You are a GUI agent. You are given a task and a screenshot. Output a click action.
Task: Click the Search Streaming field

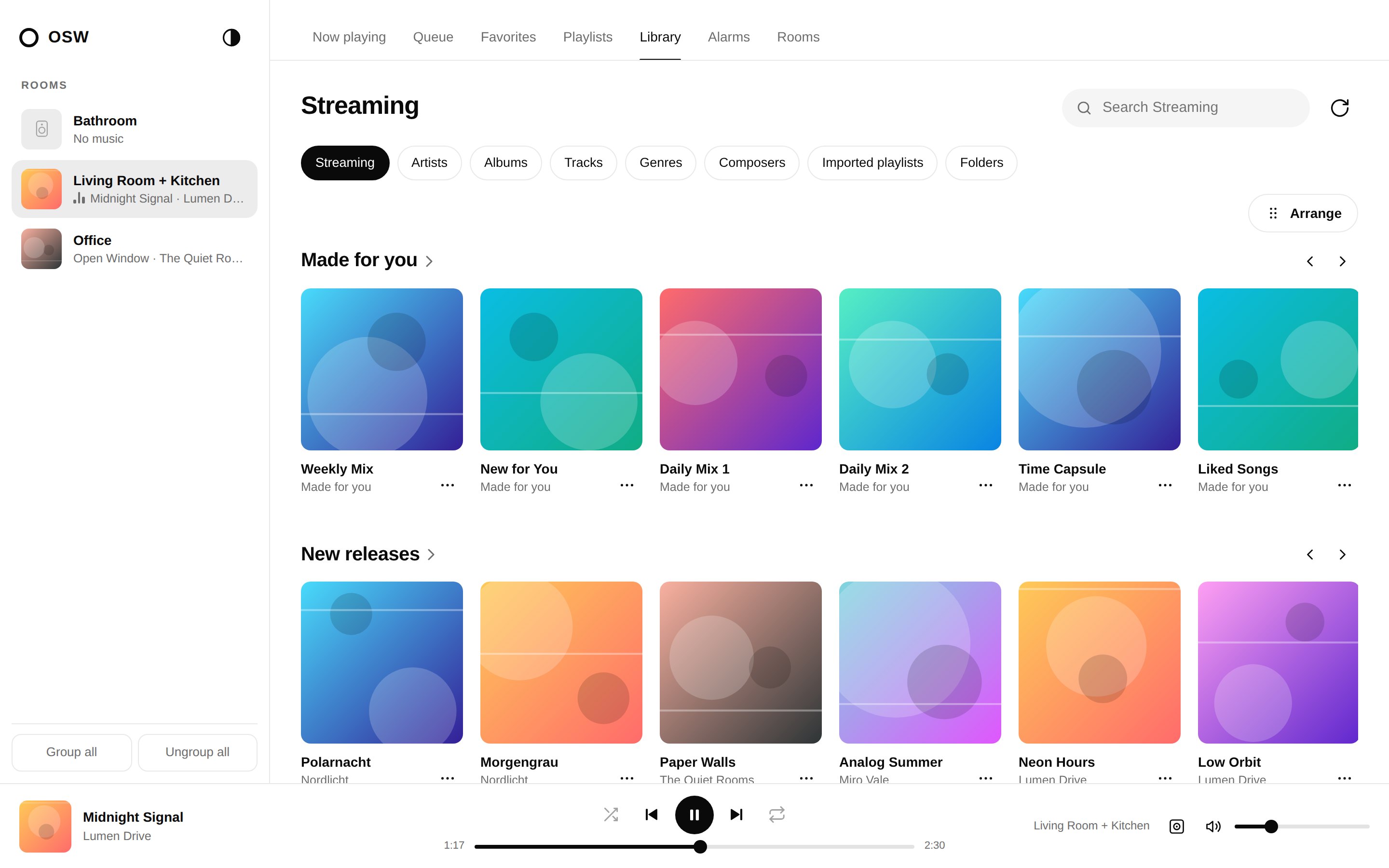coord(1185,108)
